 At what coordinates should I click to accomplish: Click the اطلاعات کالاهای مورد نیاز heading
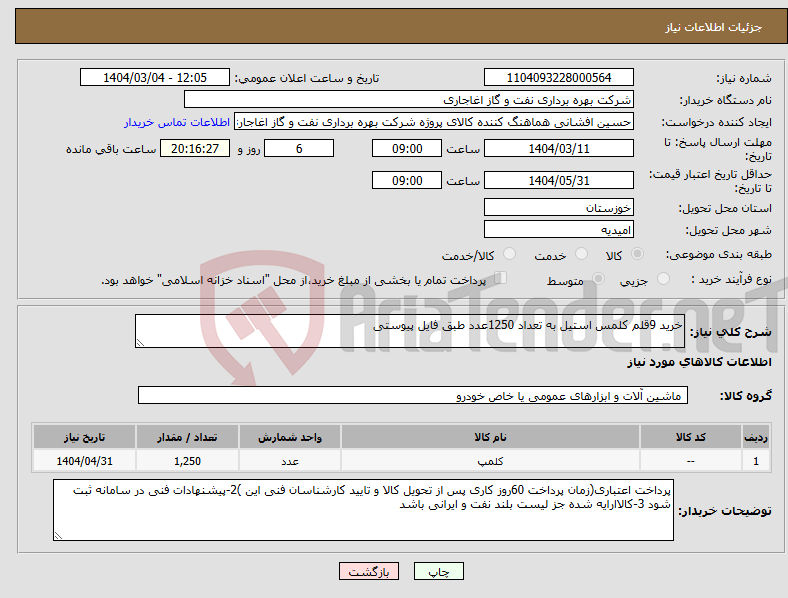coord(699,362)
